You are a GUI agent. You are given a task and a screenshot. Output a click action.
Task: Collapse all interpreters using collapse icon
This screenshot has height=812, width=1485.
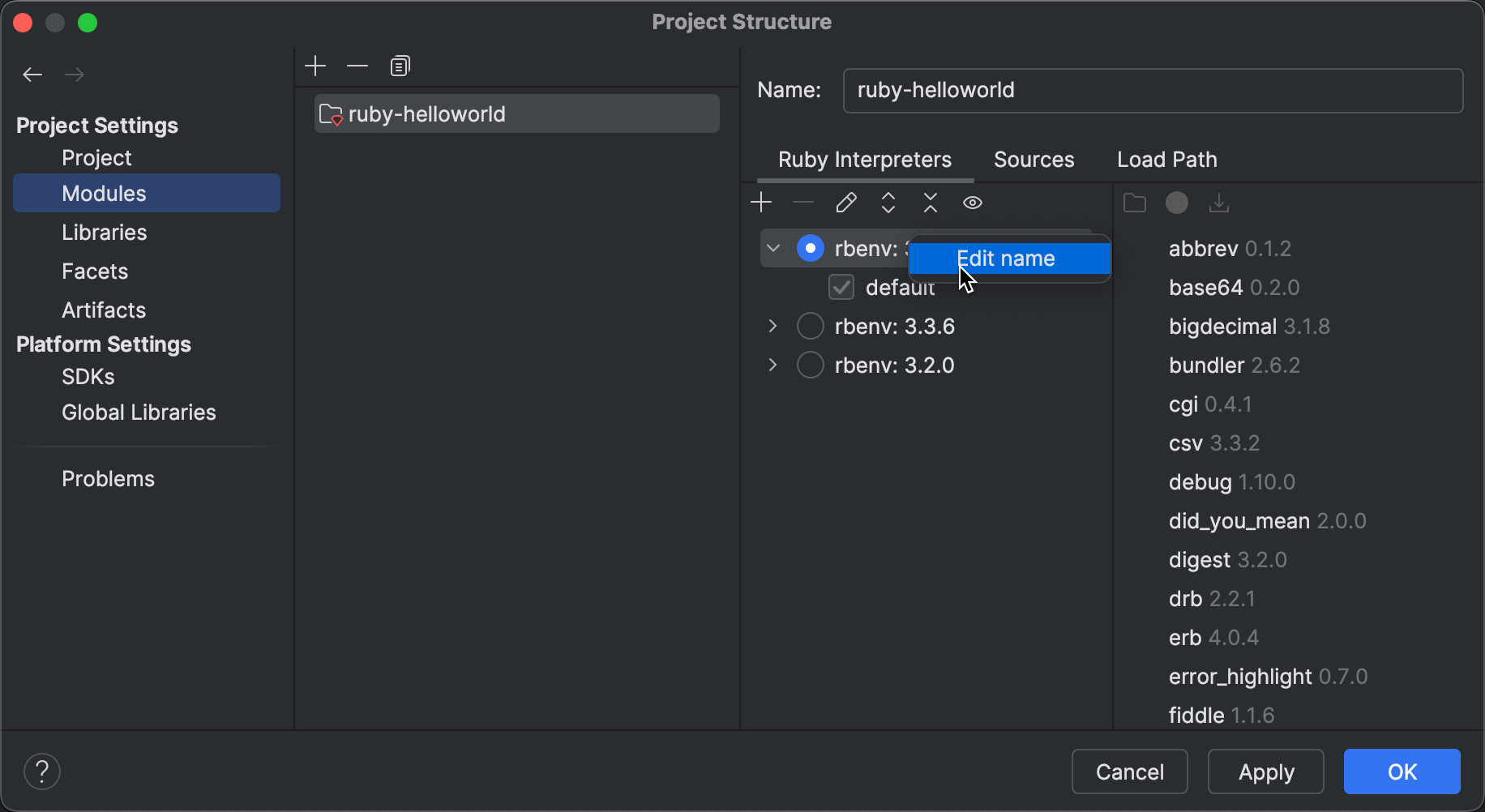pyautogui.click(x=930, y=202)
